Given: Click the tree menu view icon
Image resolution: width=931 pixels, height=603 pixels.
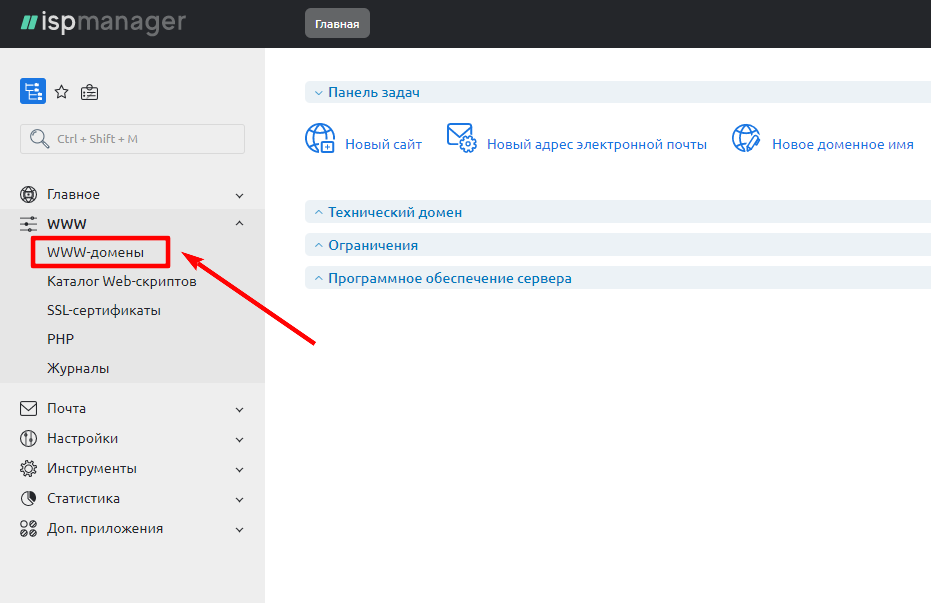Looking at the screenshot, I should point(33,92).
